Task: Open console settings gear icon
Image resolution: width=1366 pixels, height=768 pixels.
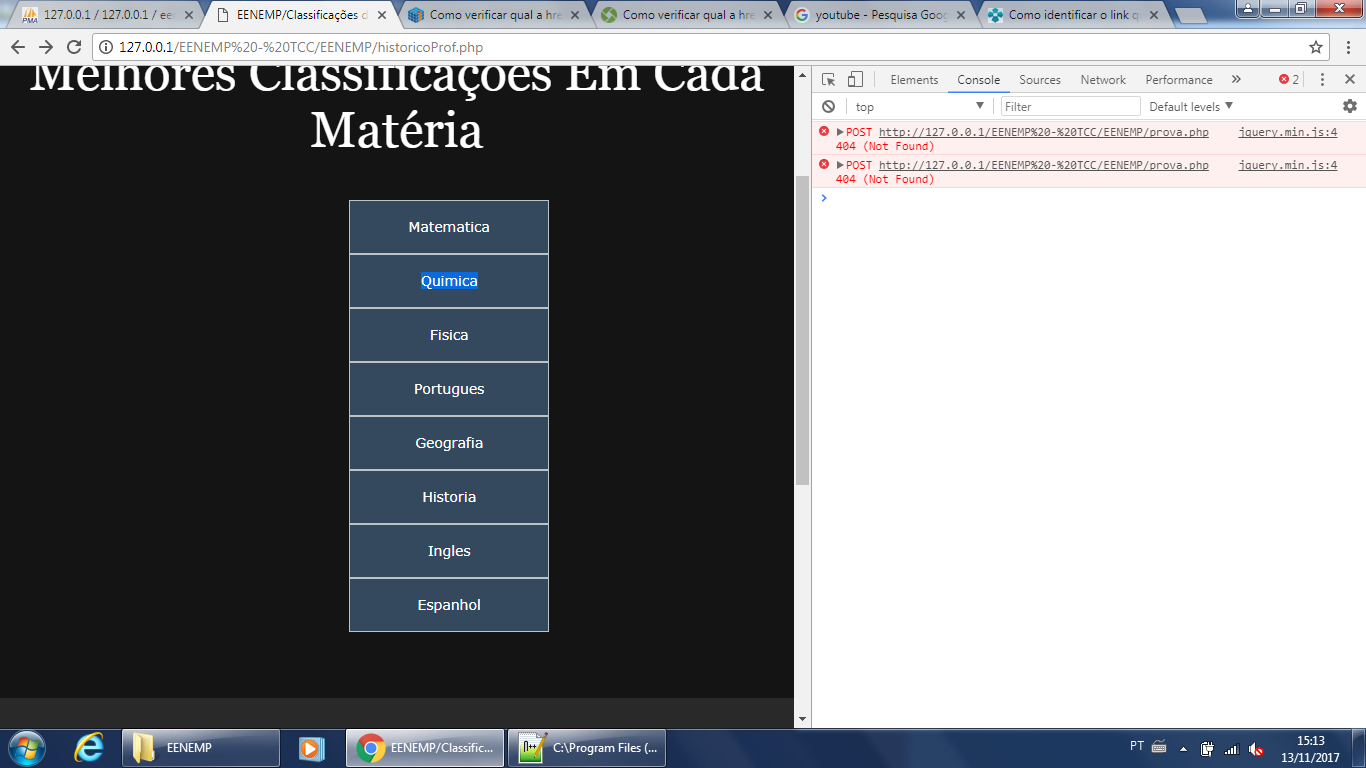Action: click(1349, 106)
